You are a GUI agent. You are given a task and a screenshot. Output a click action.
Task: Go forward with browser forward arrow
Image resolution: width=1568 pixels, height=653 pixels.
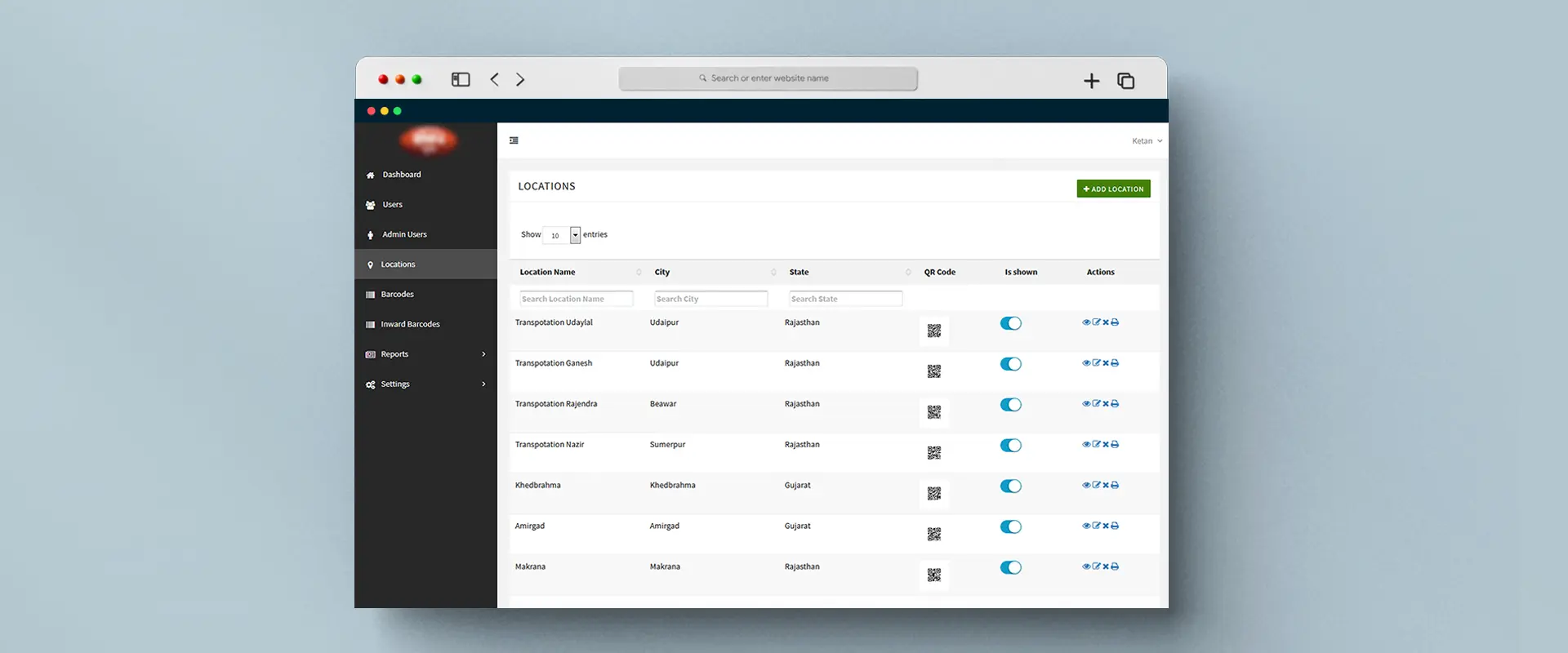pyautogui.click(x=520, y=79)
